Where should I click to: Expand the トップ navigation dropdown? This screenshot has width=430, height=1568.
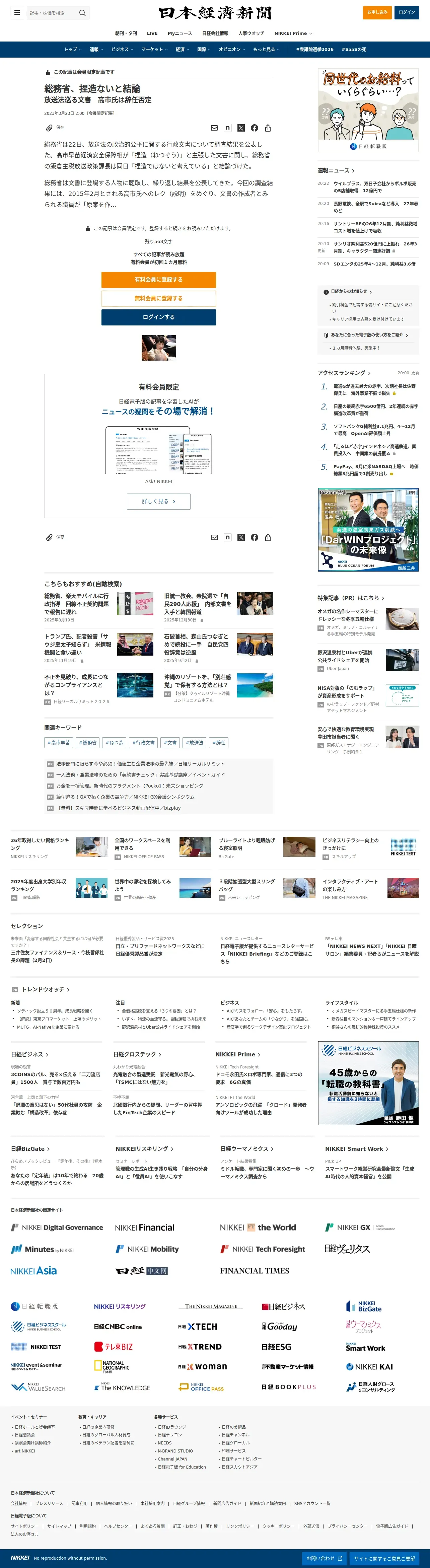point(73,49)
